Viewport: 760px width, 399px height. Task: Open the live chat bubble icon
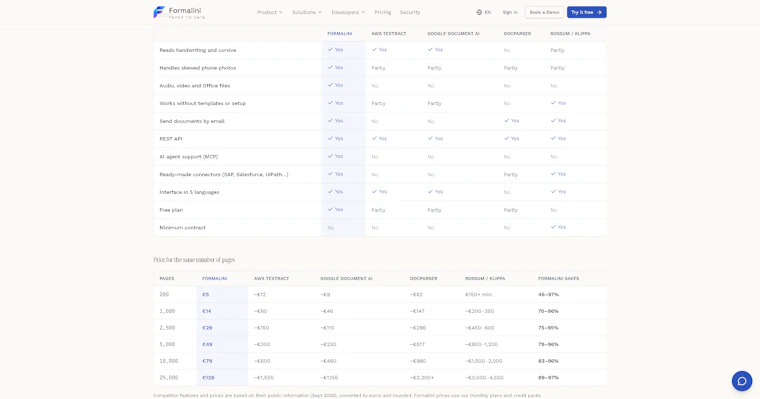tap(742, 381)
